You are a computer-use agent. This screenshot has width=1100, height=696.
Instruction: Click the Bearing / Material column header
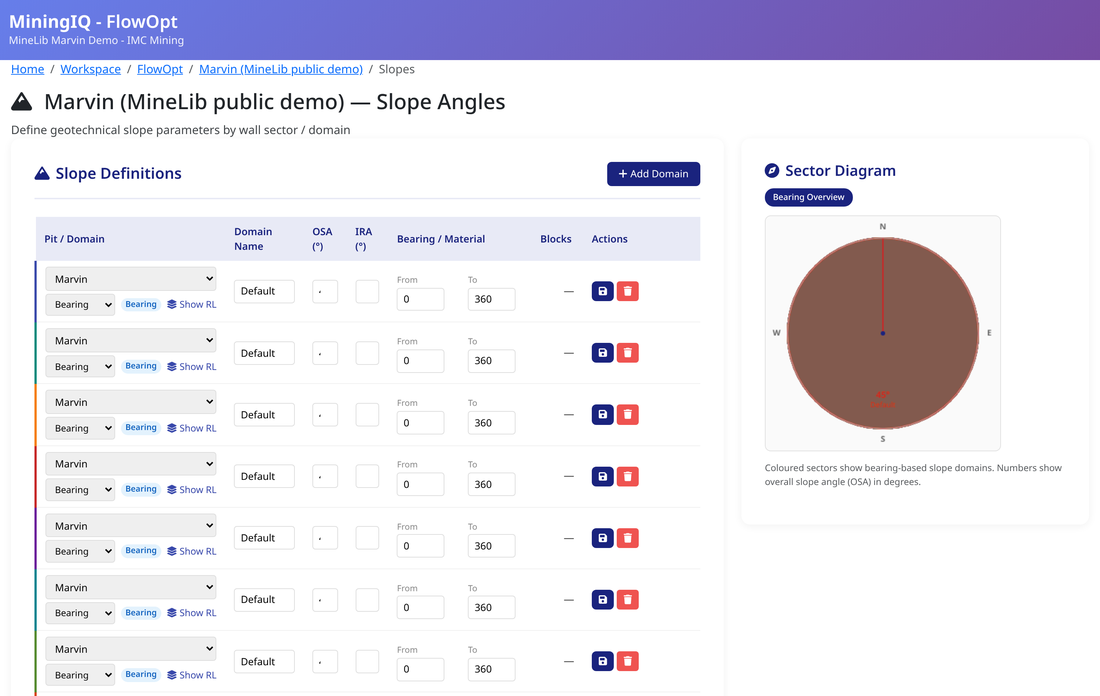tap(441, 239)
